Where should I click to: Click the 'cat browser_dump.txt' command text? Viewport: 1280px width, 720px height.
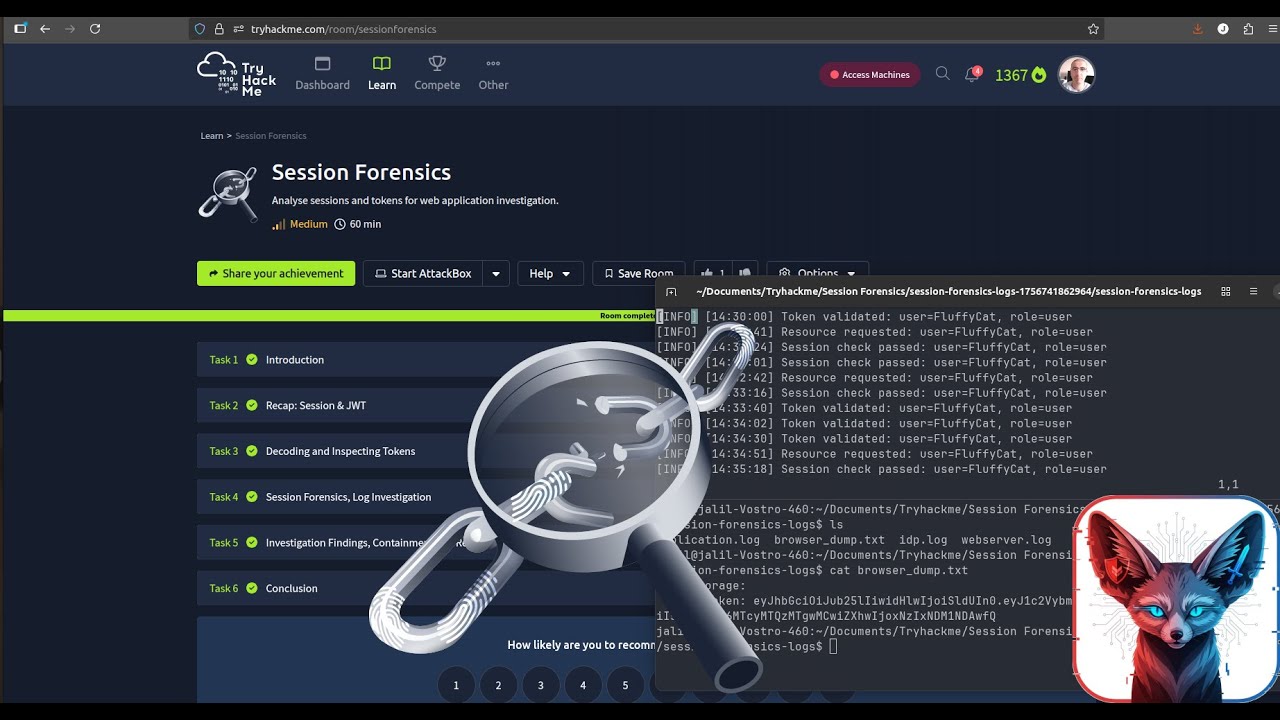(x=899, y=570)
